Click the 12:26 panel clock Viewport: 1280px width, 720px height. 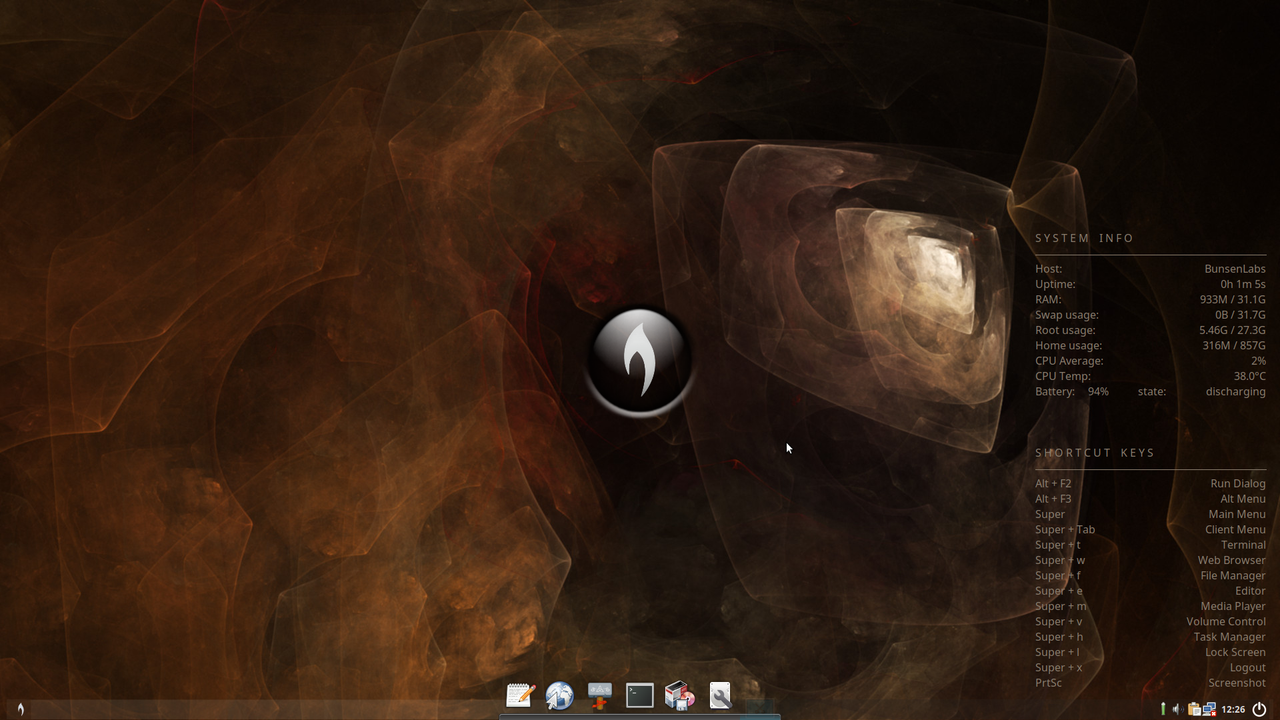point(1233,709)
